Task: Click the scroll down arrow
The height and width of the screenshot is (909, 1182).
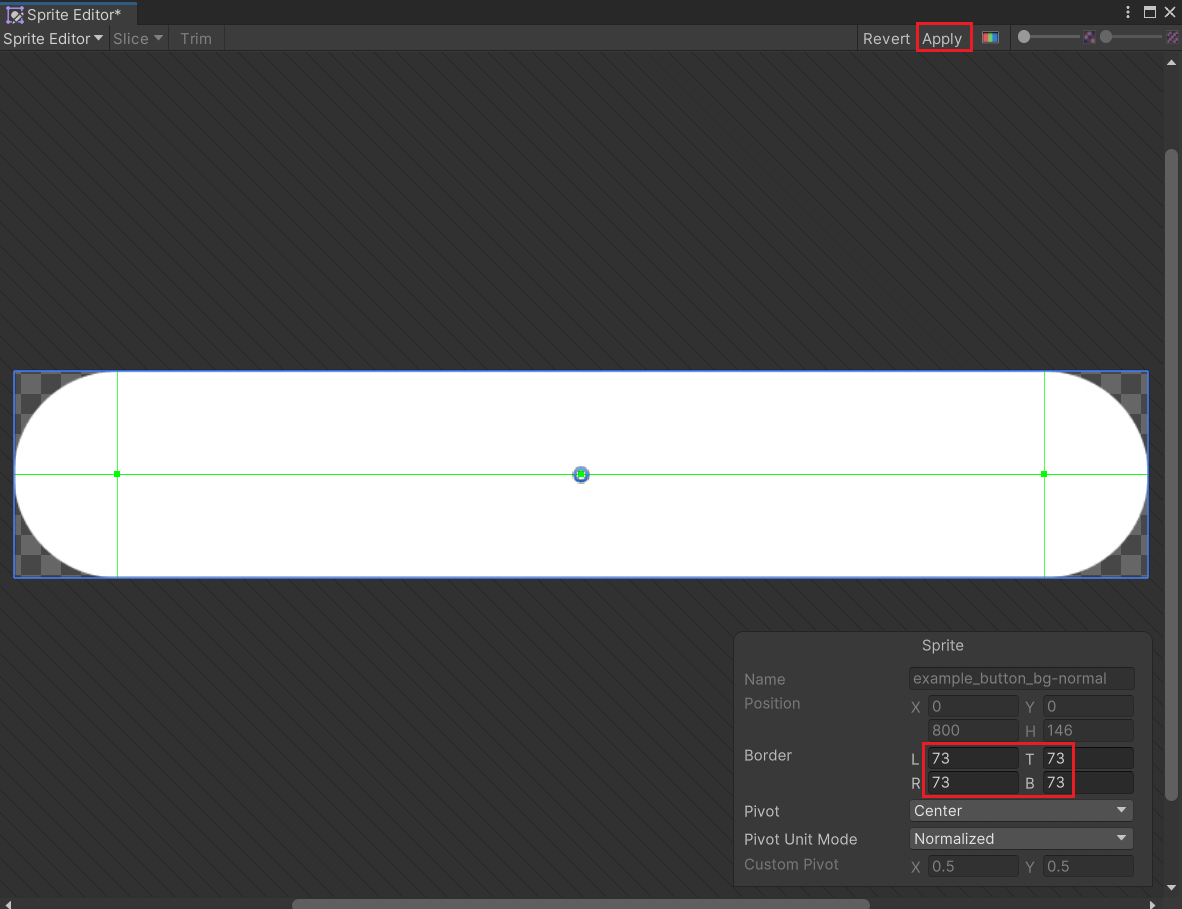Action: pos(1171,888)
